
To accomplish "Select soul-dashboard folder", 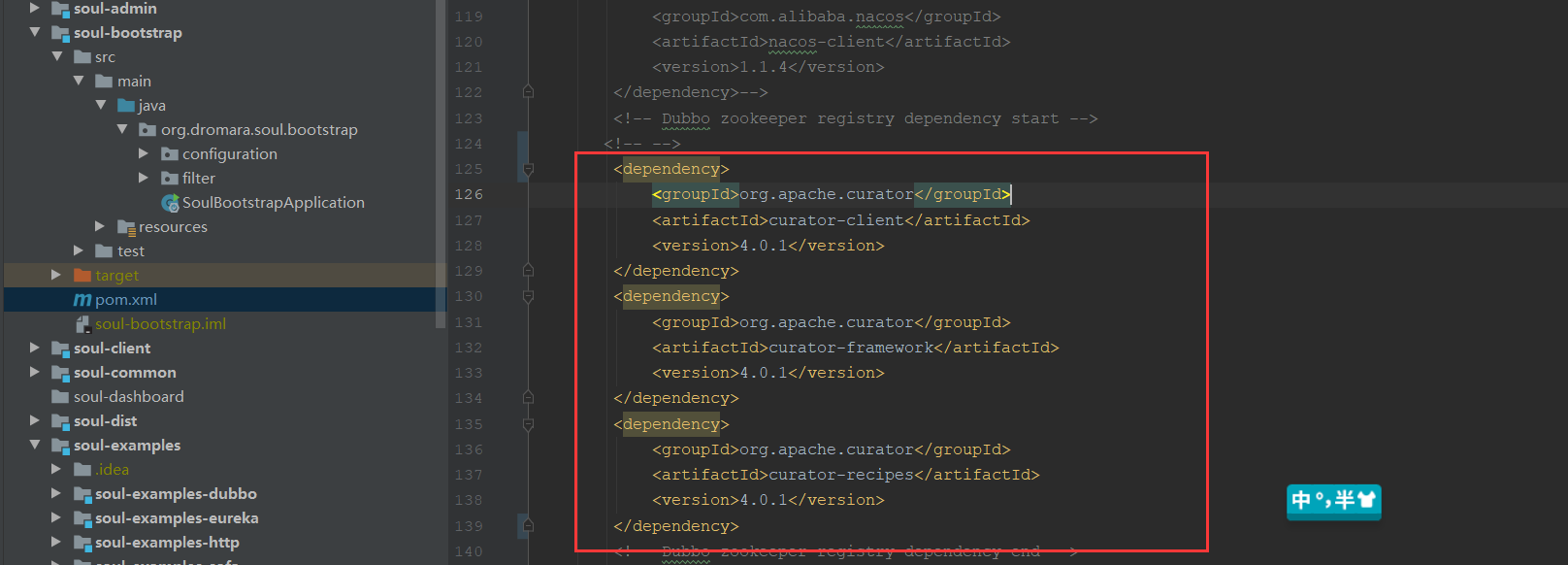I will click(x=128, y=397).
